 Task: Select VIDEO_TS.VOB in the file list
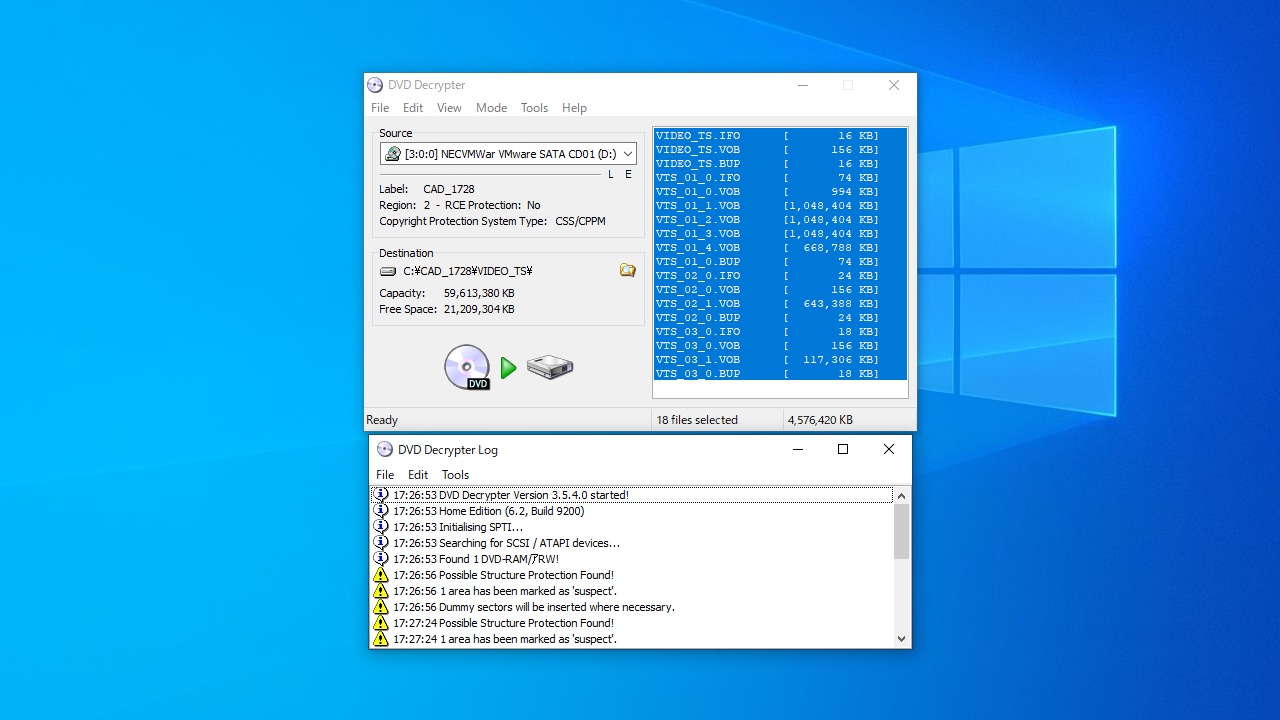(780, 150)
